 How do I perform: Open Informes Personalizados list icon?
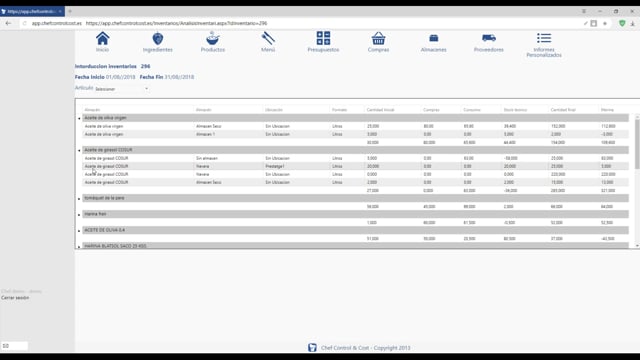tap(544, 38)
